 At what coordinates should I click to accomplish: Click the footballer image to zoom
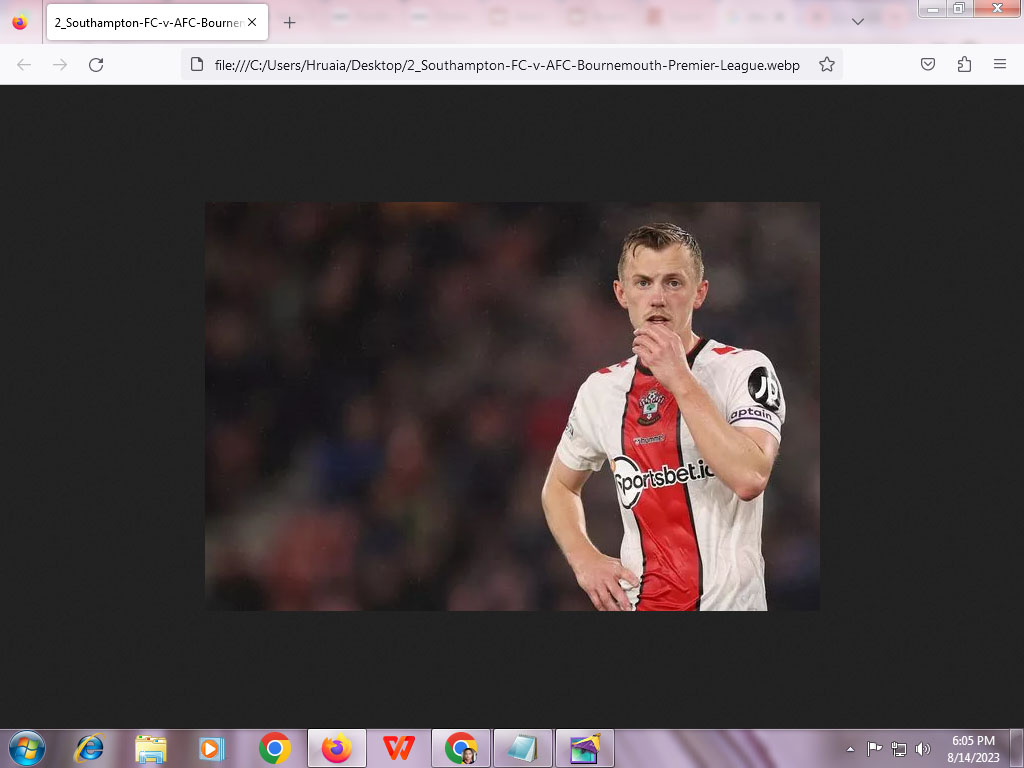tap(512, 406)
